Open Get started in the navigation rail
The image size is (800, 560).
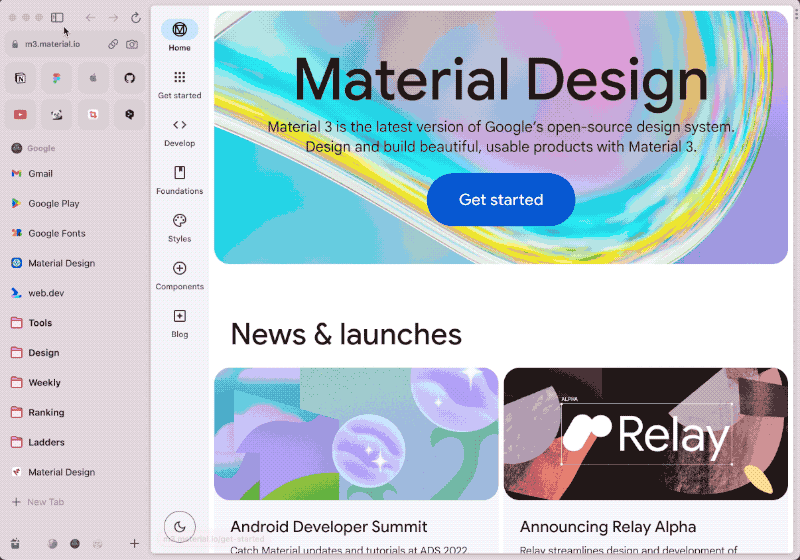[x=180, y=85]
